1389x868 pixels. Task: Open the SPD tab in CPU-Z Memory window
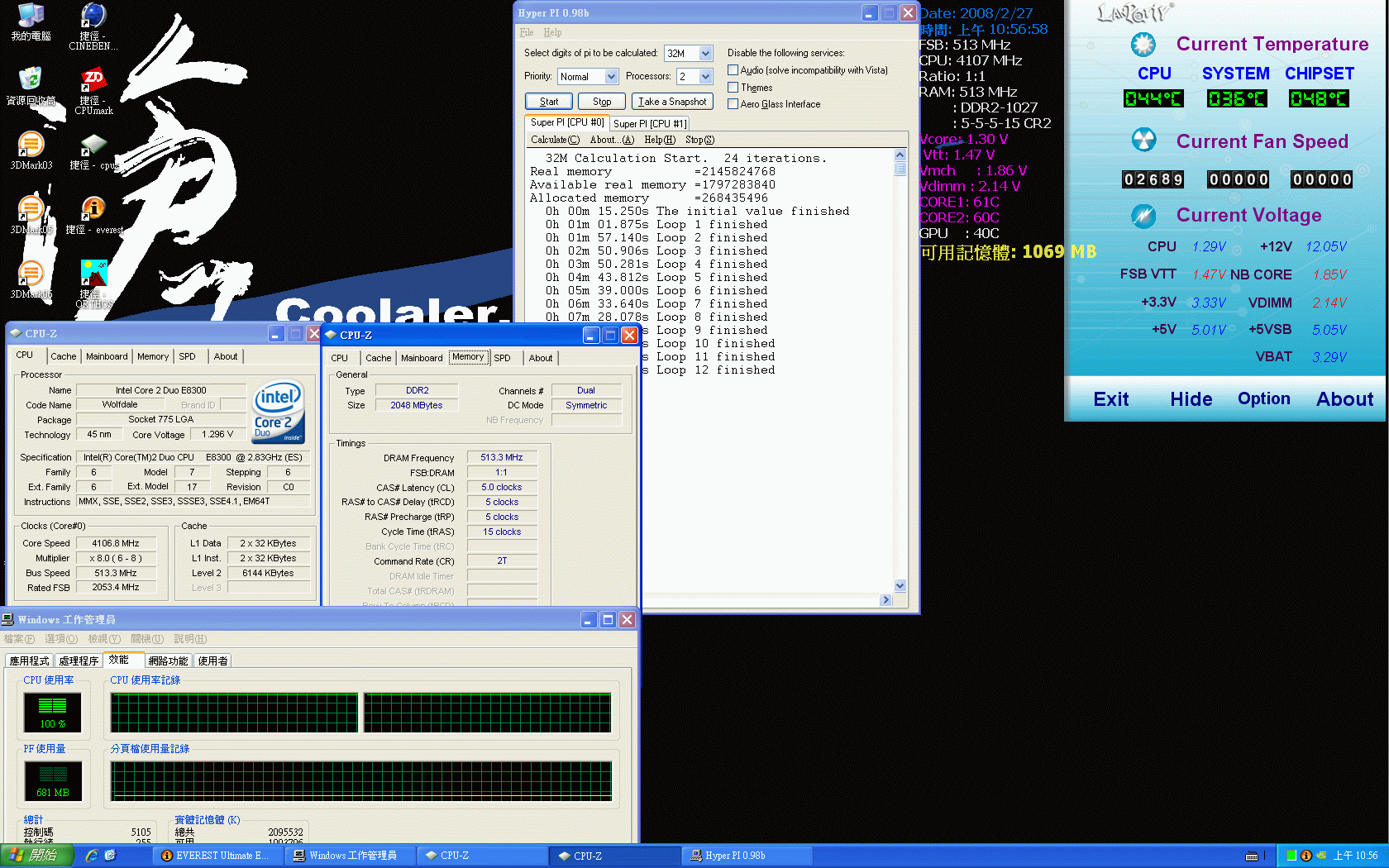coord(502,358)
